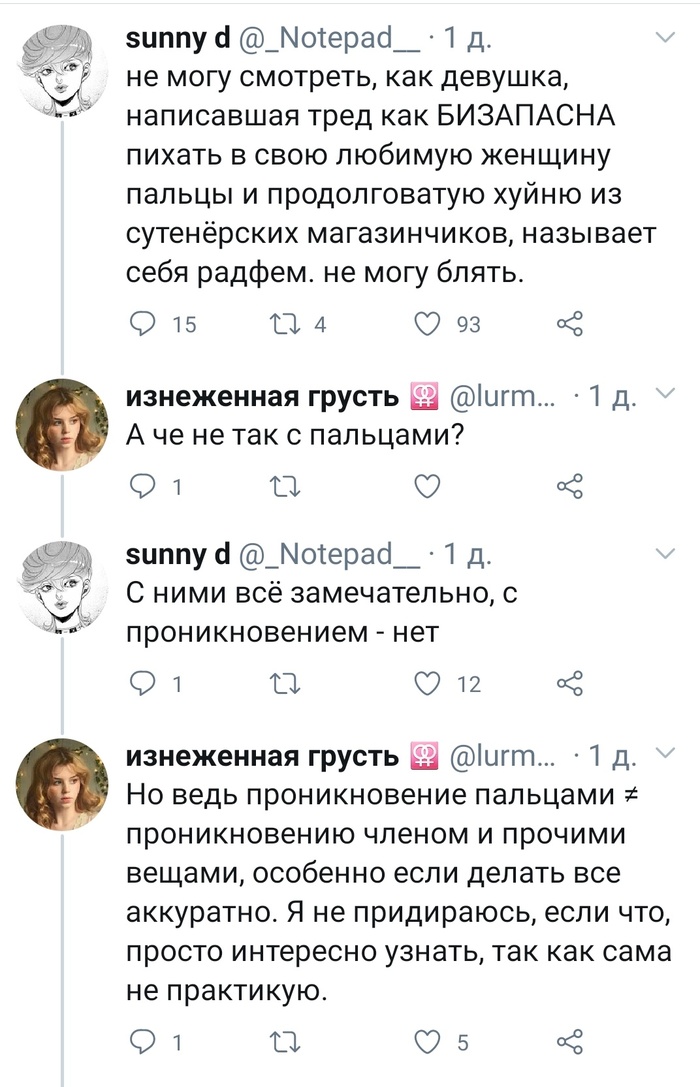
Task: Share the "А че не так с пальцами?" tweet
Action: (569, 487)
